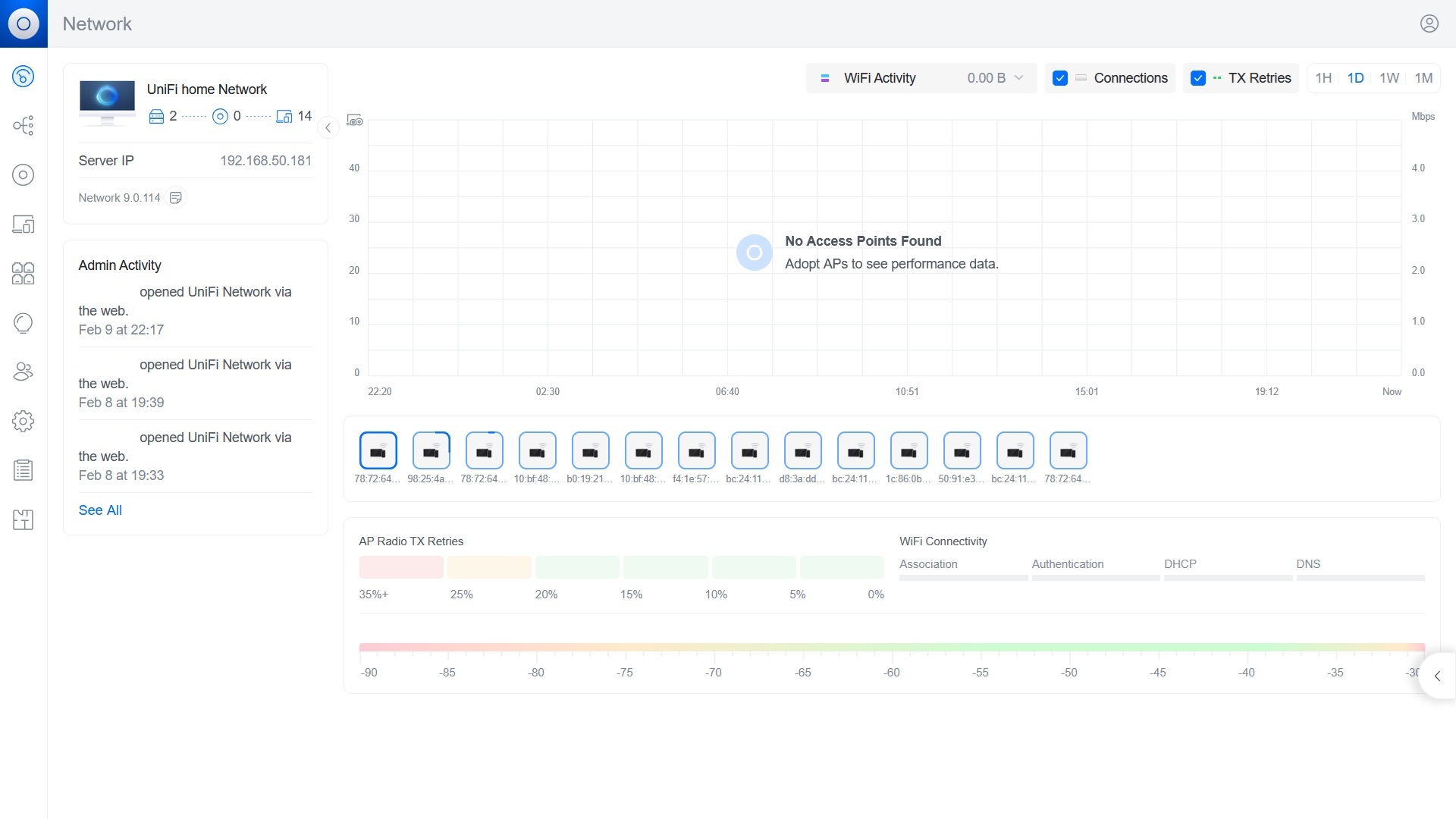
Task: Collapse the left info panel with chevron
Action: (x=328, y=127)
